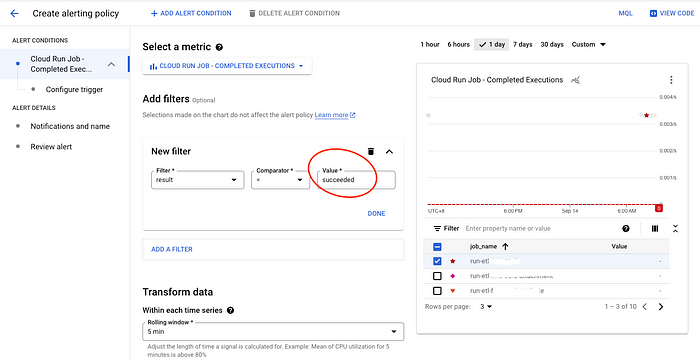Collapse the New filter panel chevron
700x361 pixels.
click(x=389, y=152)
